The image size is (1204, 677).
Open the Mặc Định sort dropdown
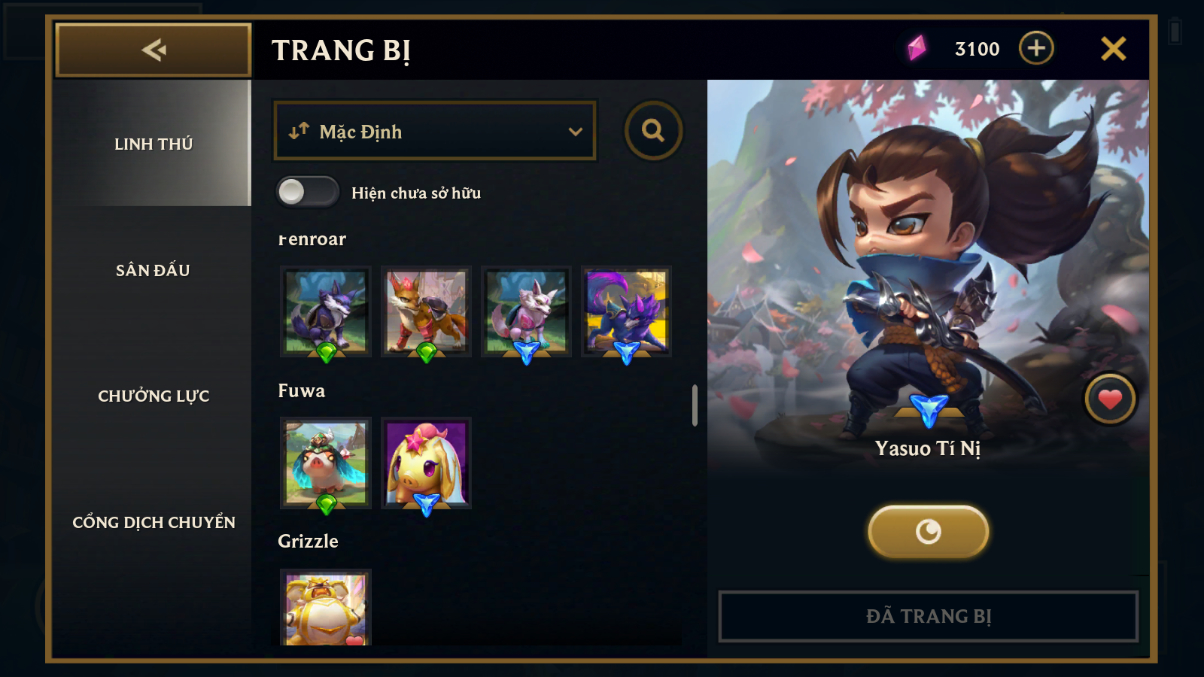tap(435, 131)
